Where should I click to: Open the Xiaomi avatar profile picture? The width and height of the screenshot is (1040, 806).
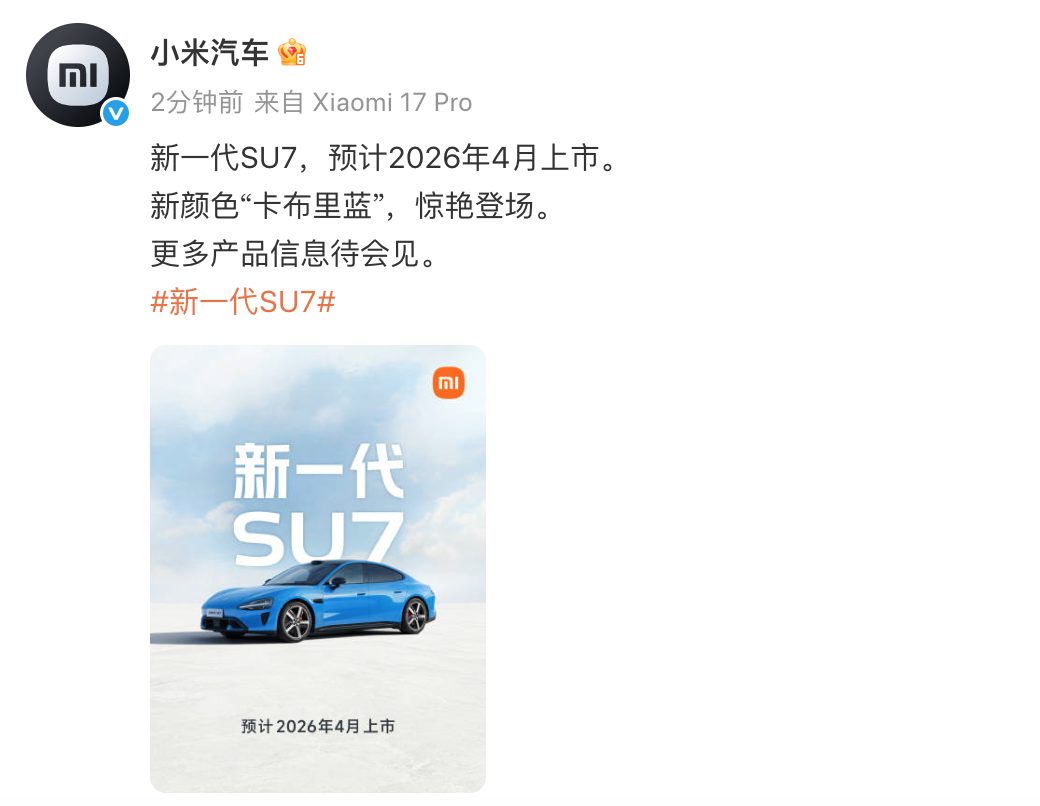[x=78, y=74]
